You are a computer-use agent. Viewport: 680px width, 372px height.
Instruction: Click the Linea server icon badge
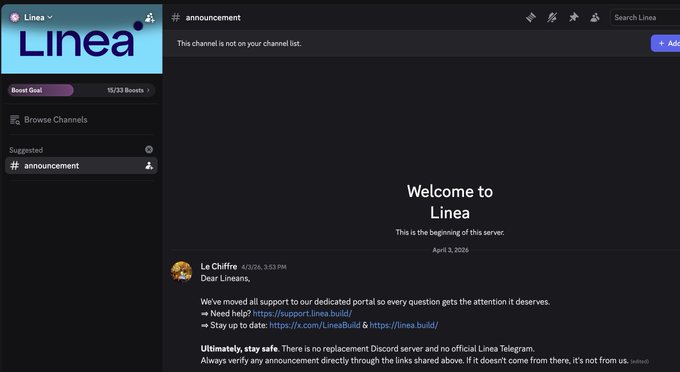(15, 17)
